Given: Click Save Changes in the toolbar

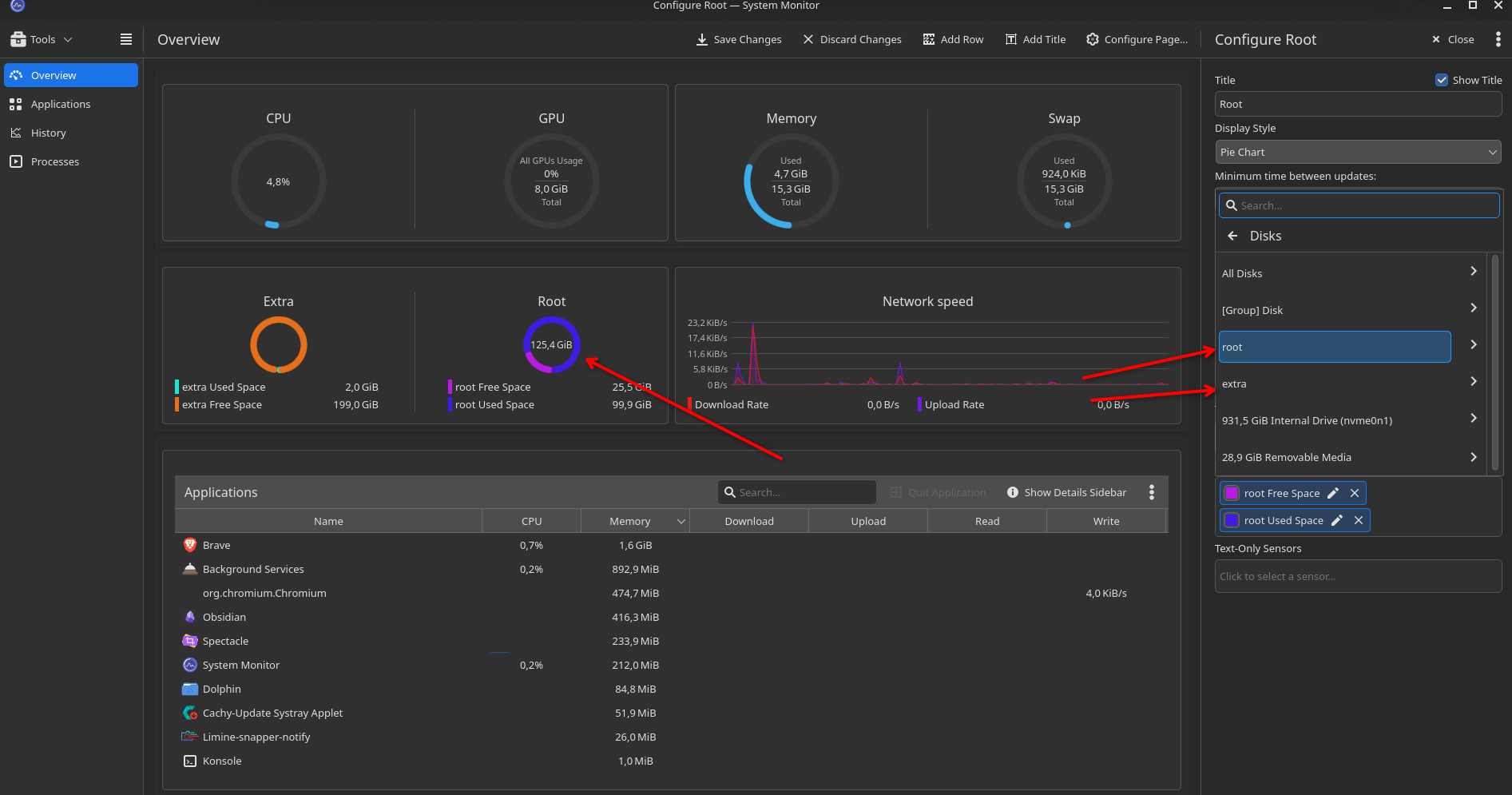Looking at the screenshot, I should coord(739,39).
